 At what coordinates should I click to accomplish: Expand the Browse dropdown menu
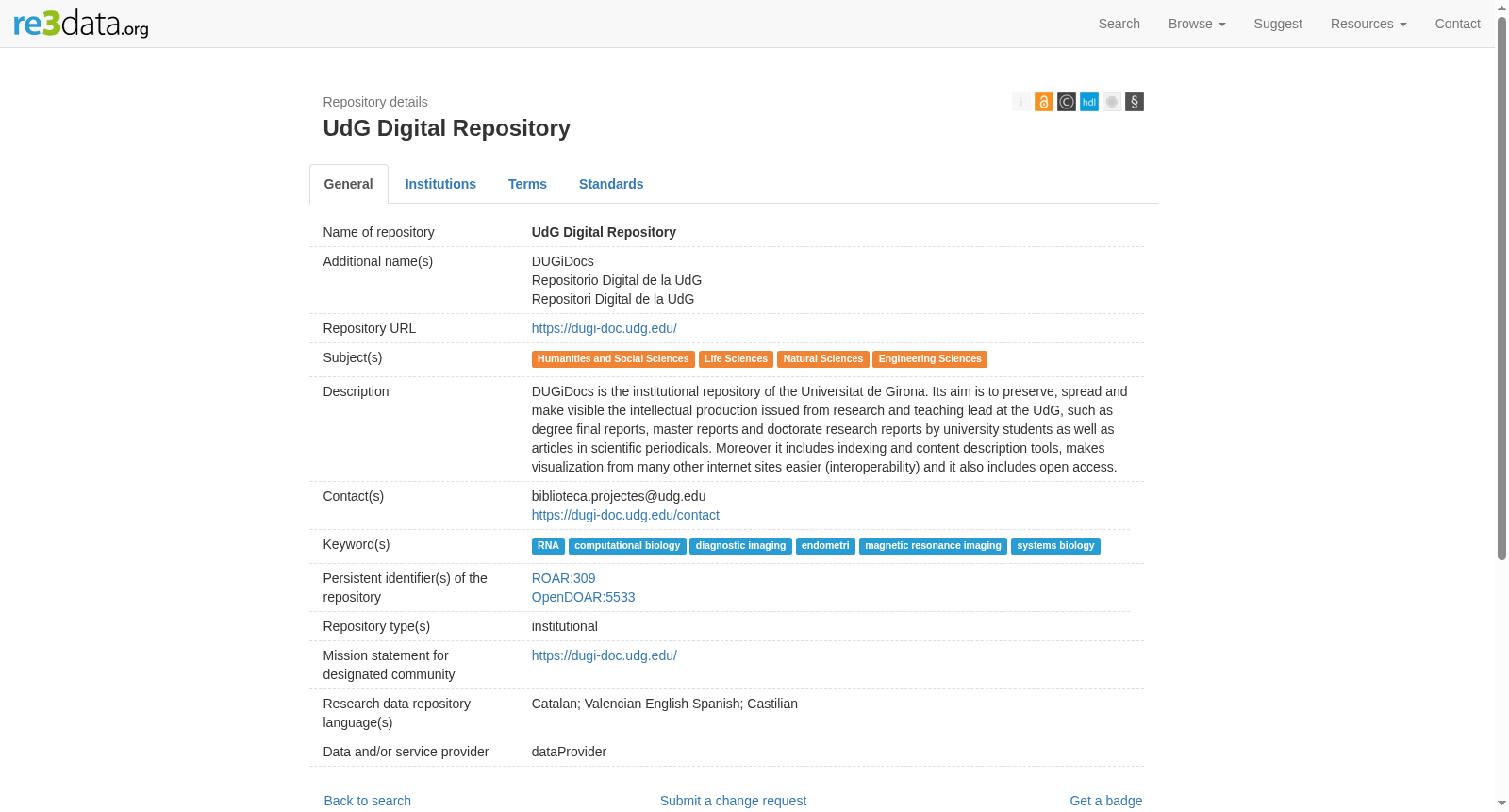tap(1196, 24)
